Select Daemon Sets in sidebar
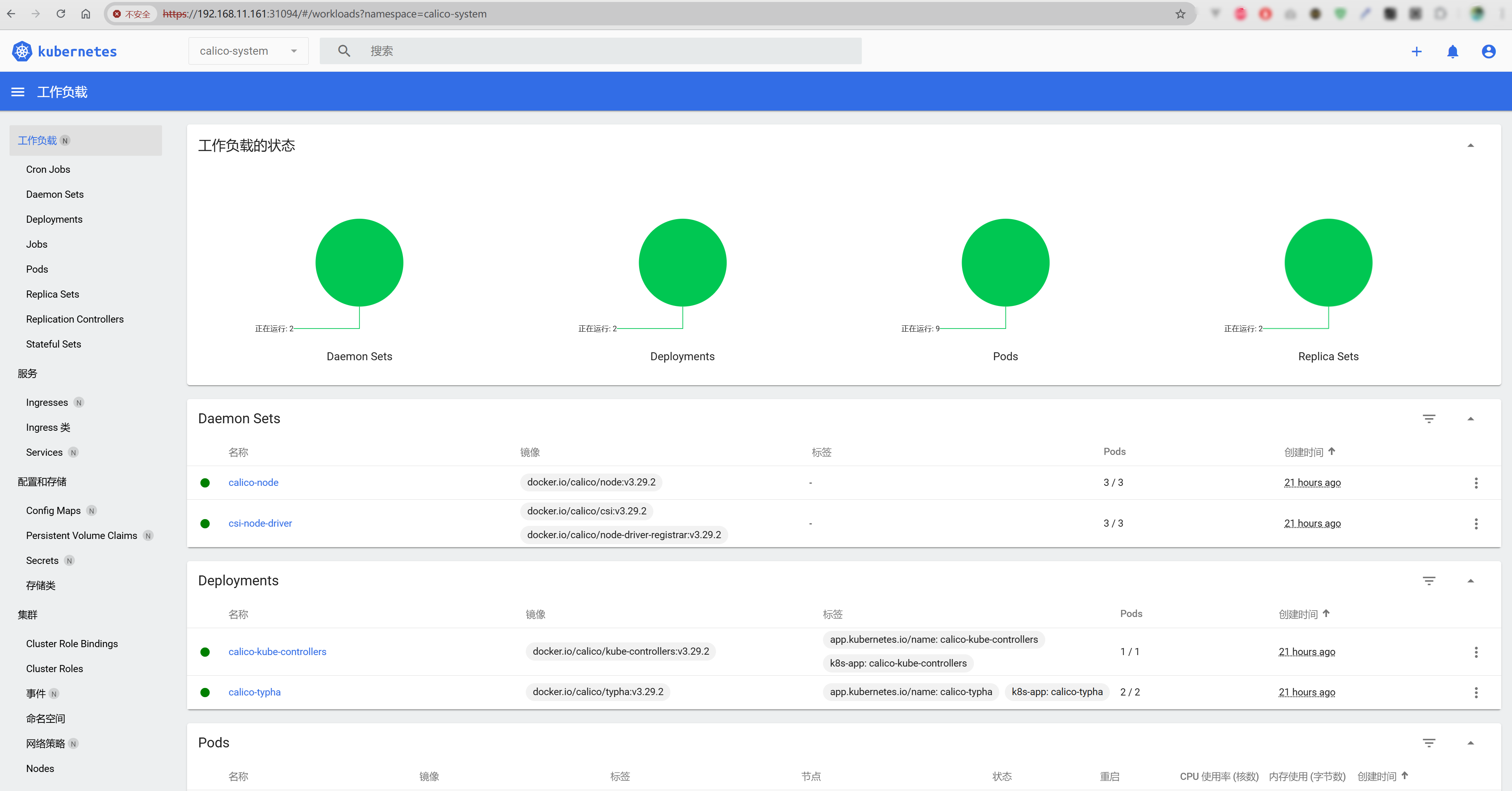The image size is (1512, 791). click(55, 194)
